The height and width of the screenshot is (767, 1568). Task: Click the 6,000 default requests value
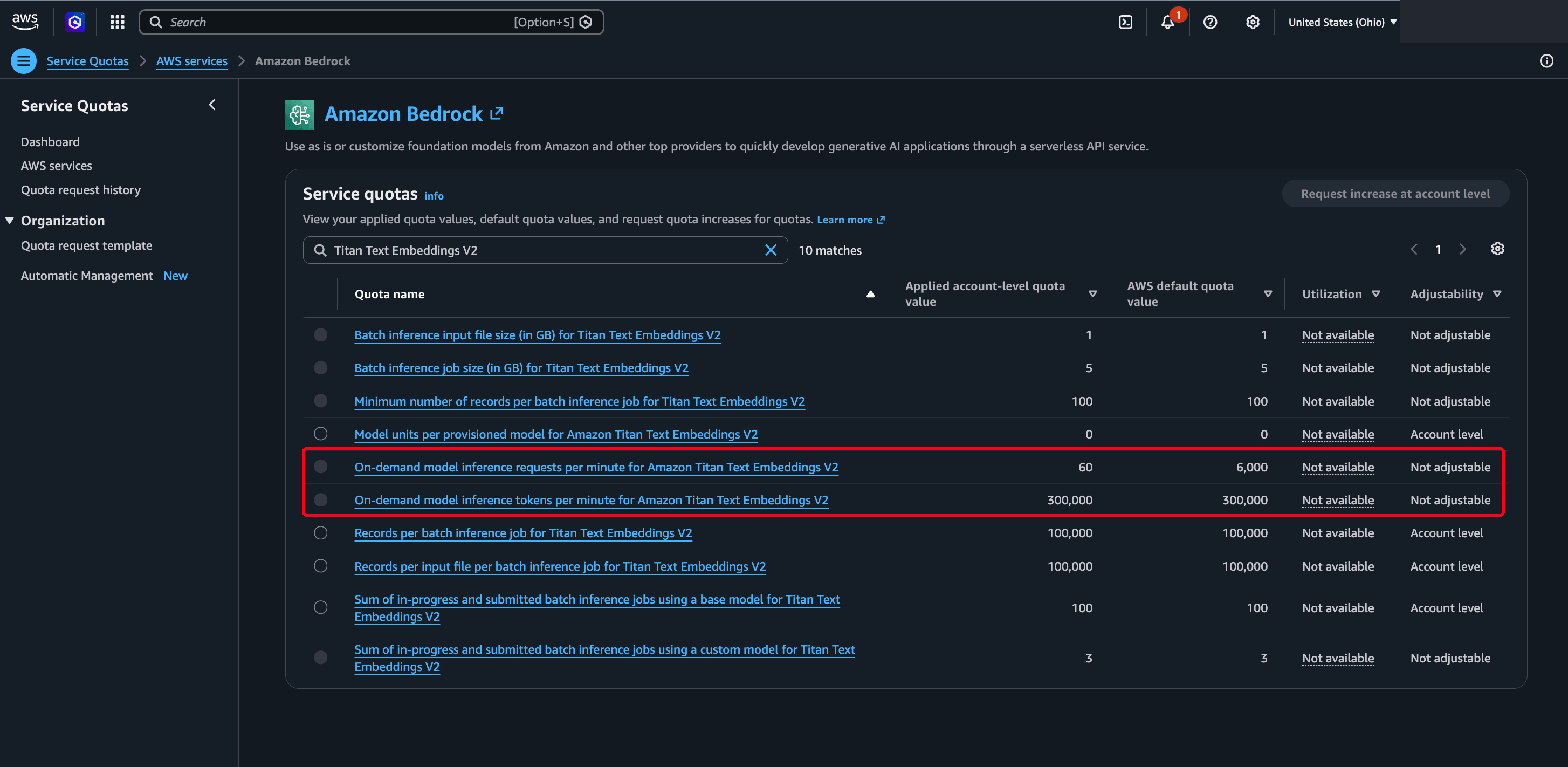(x=1251, y=467)
